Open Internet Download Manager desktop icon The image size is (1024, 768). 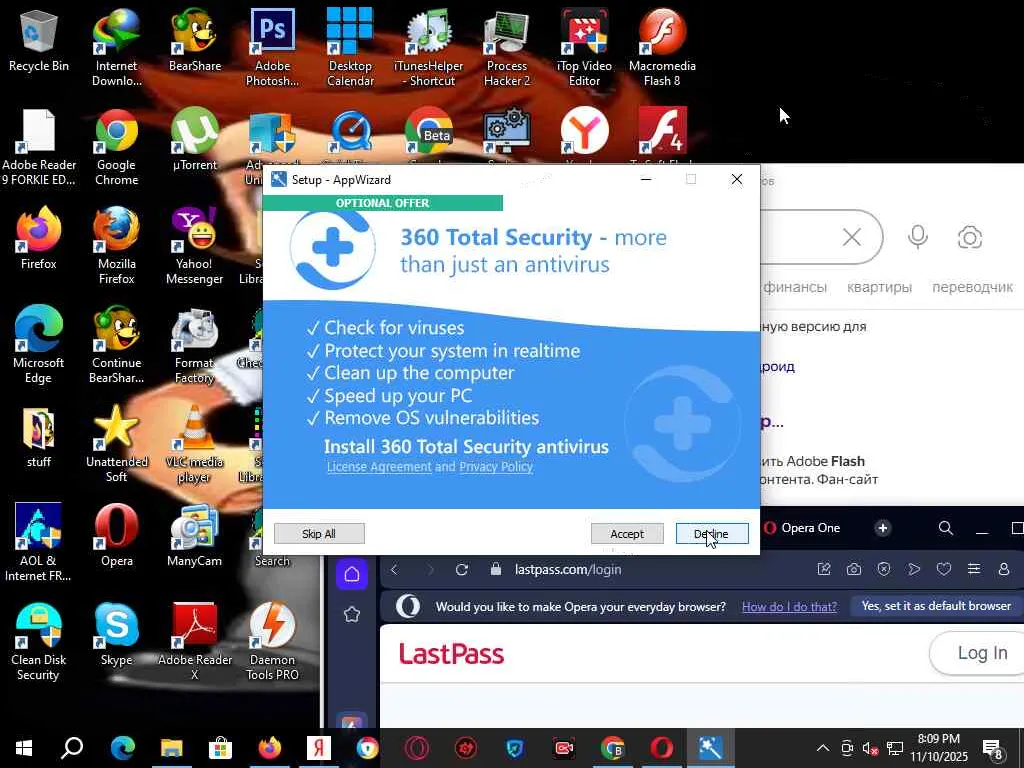tap(116, 47)
